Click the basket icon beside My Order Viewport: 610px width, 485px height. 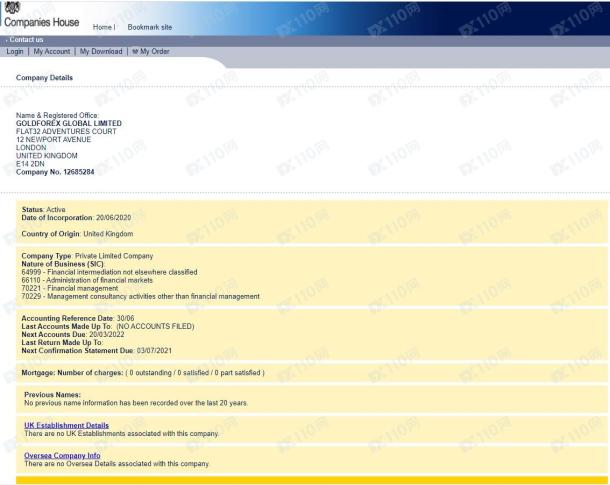[134, 51]
